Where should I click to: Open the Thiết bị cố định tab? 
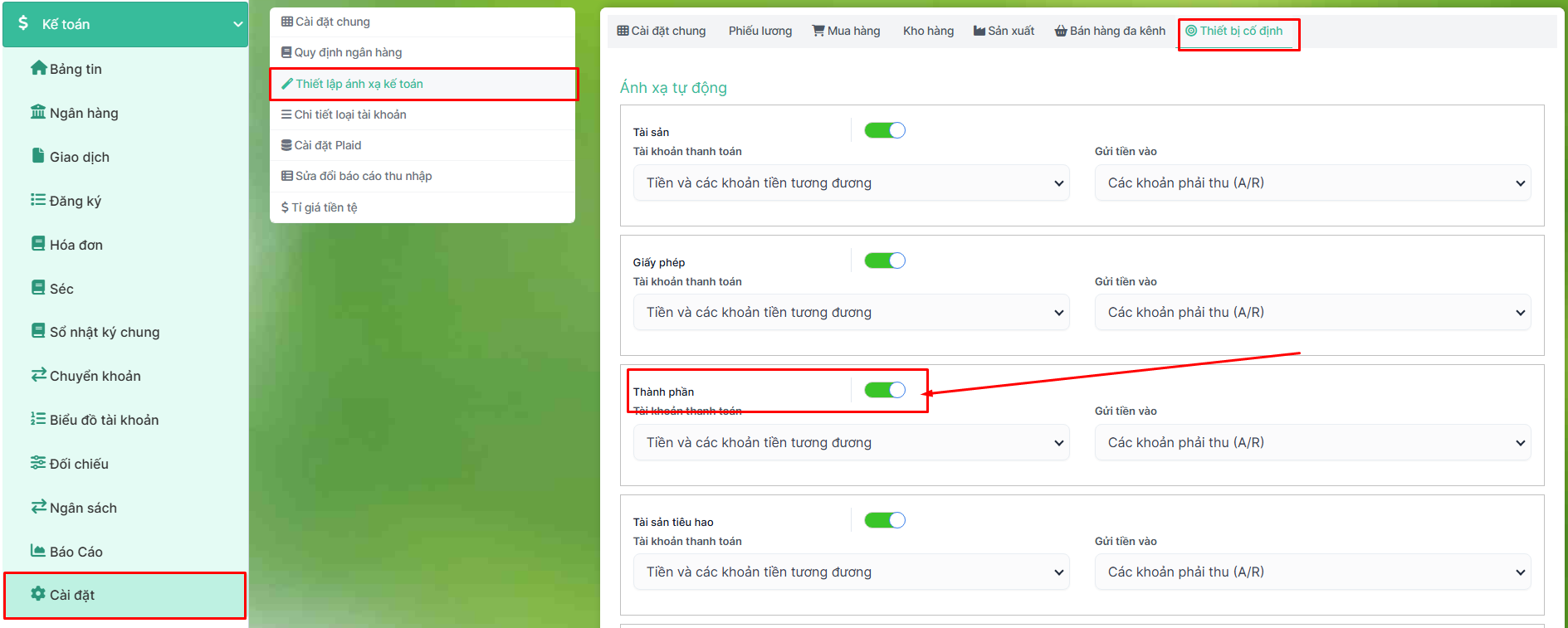[1234, 31]
